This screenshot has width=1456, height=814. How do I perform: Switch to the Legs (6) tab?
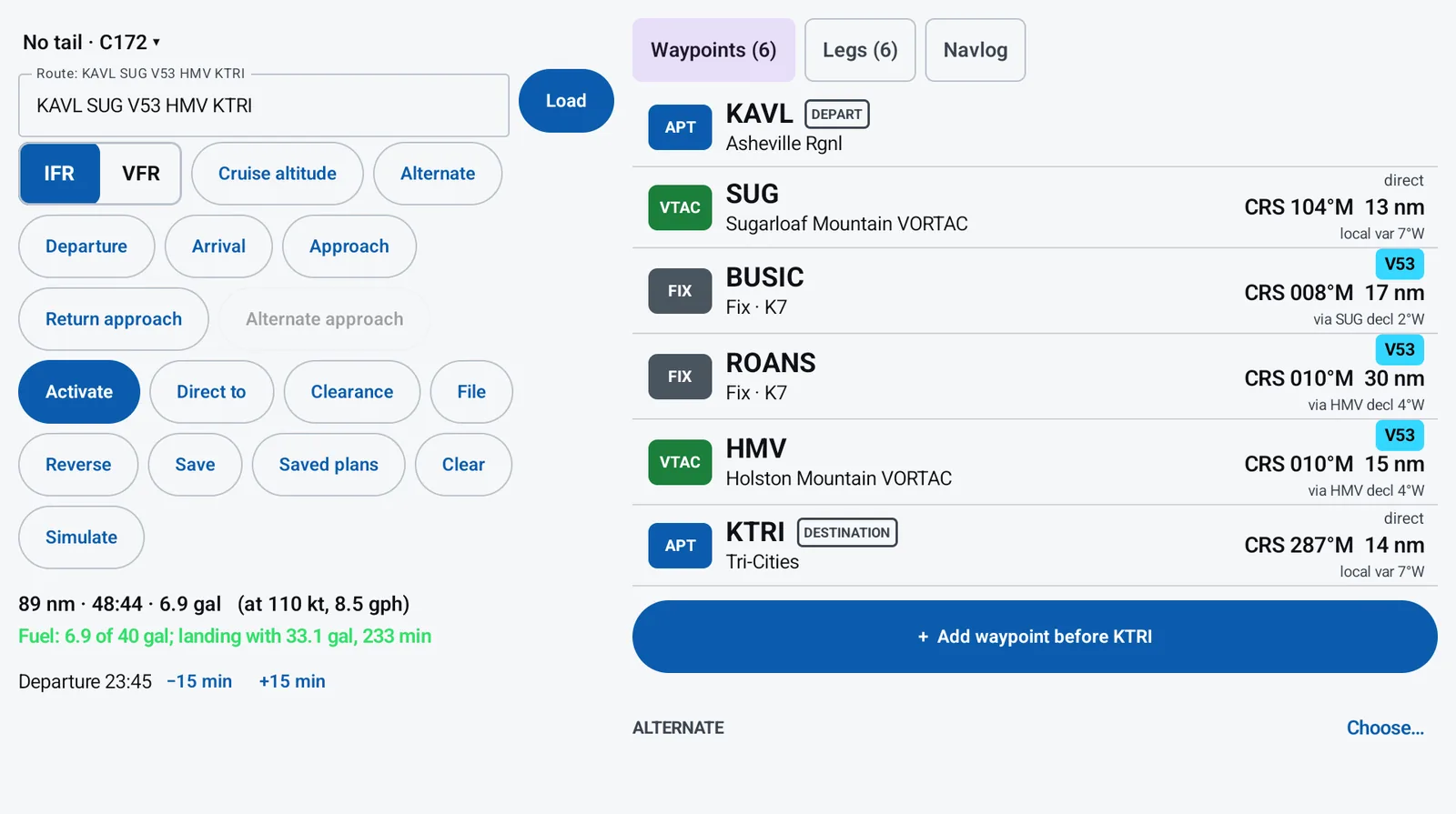coord(860,50)
